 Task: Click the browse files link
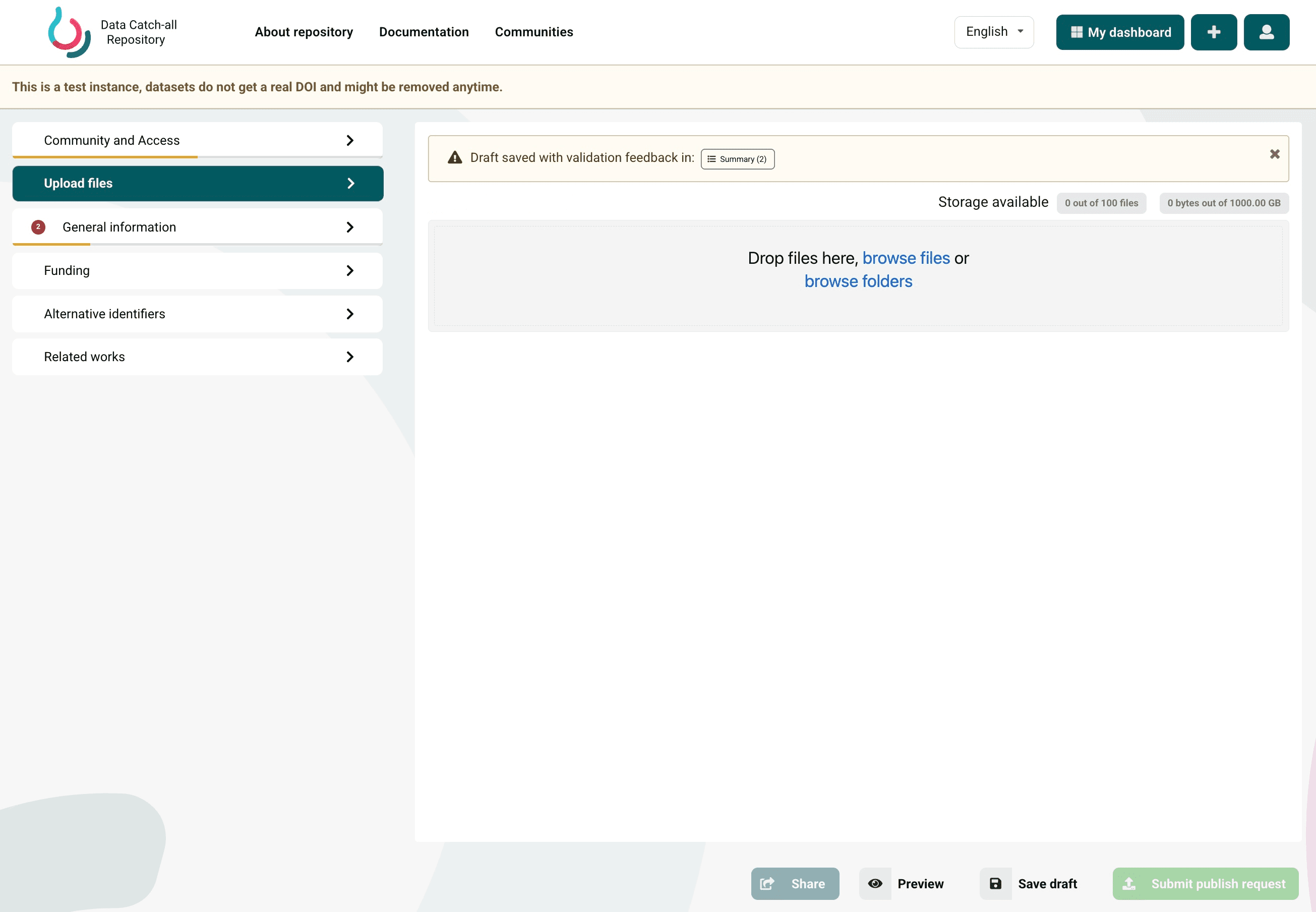point(906,258)
